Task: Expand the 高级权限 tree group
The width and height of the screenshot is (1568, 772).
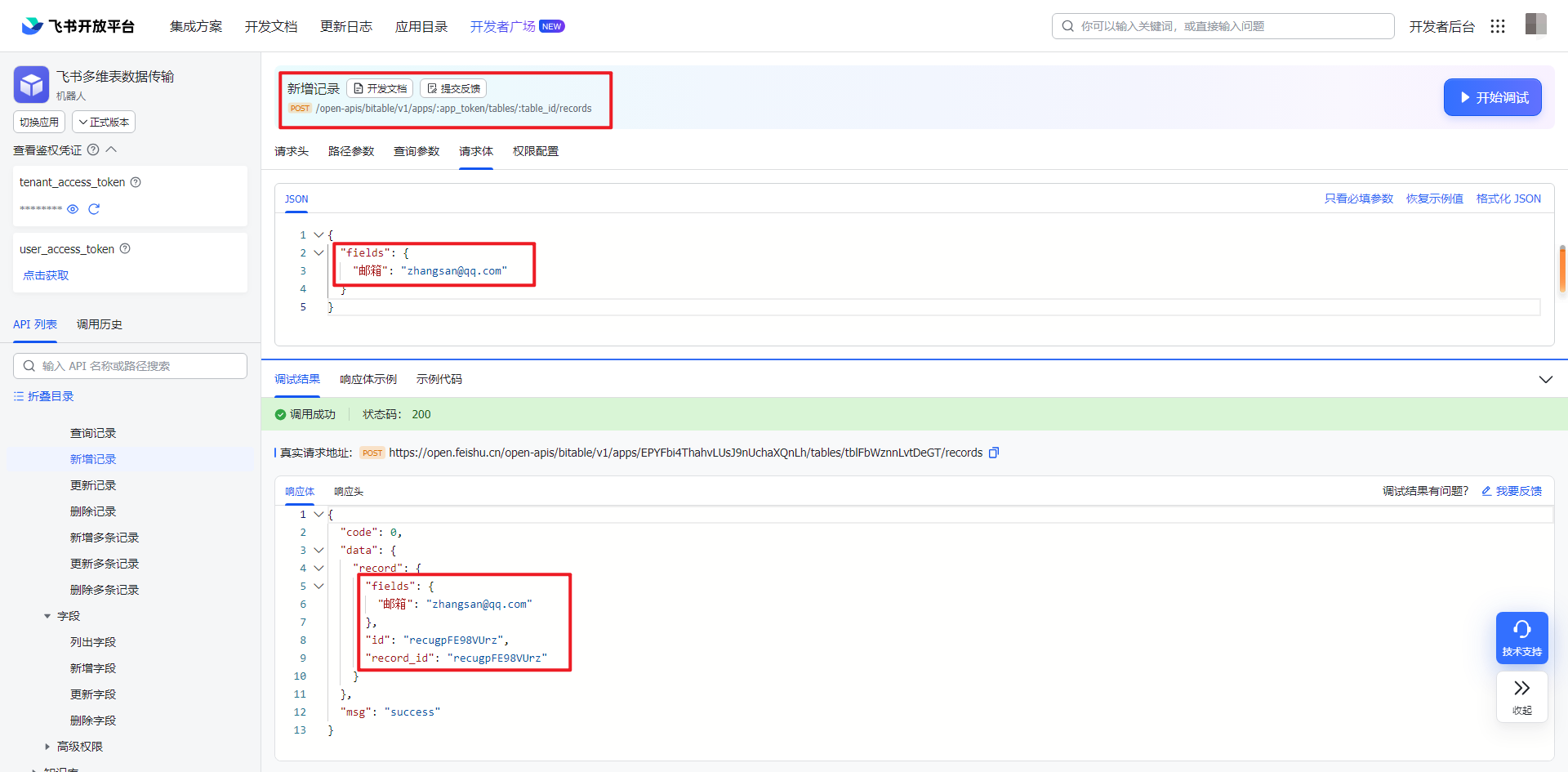Action: (x=47, y=747)
